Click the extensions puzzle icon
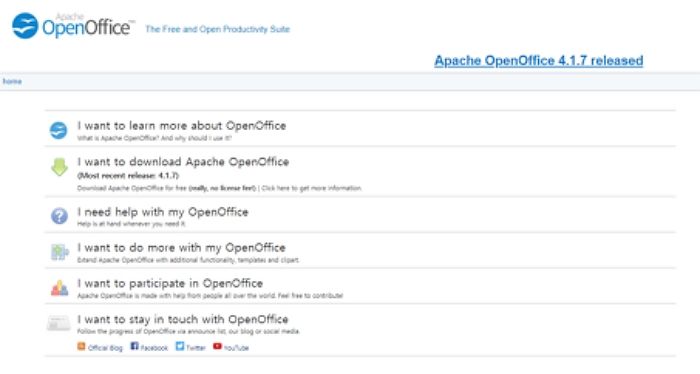Viewport: 700px width, 374px height. (59, 252)
